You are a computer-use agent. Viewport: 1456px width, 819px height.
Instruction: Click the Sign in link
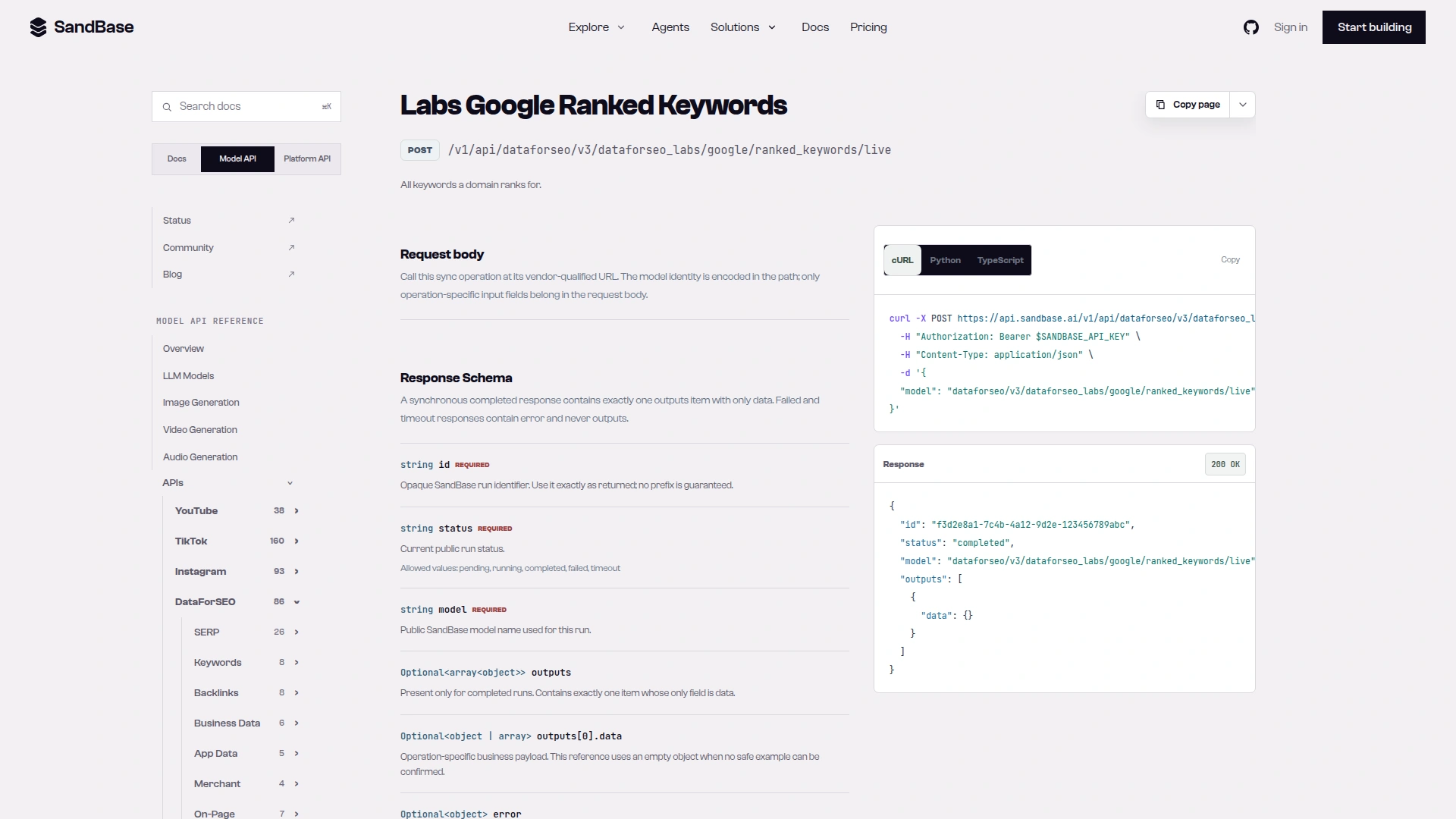pyautogui.click(x=1291, y=27)
